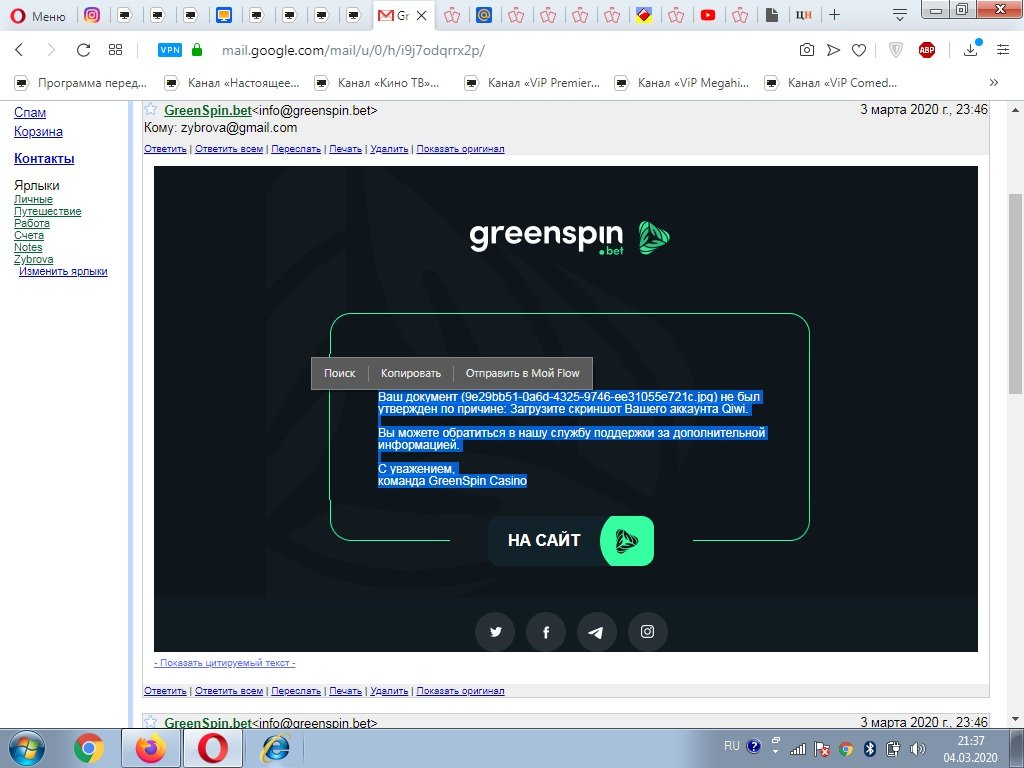Open the Telegram link icon in email
Screen dimensions: 1024x768
597,632
